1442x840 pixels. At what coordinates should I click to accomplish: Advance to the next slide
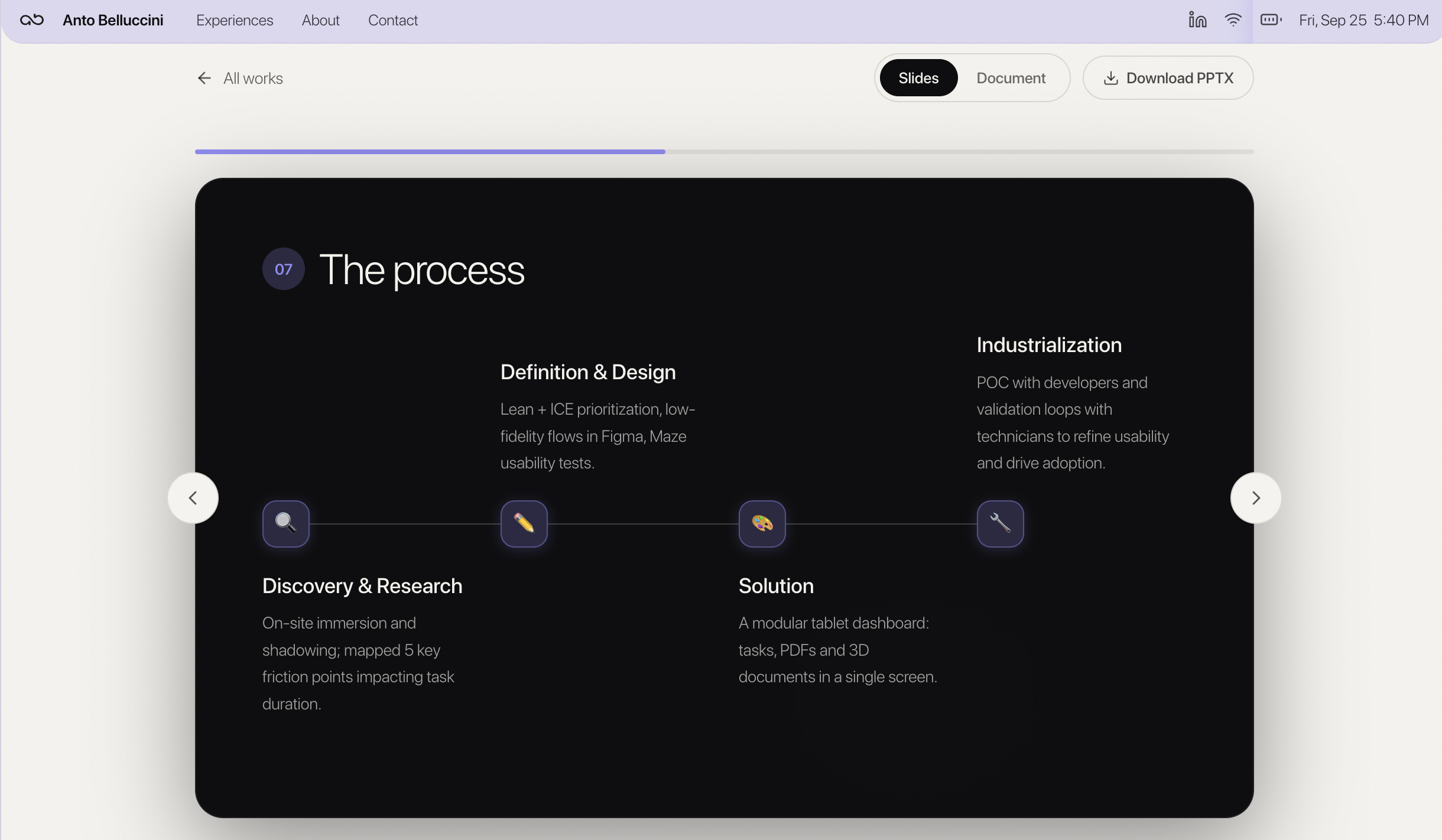pyautogui.click(x=1256, y=498)
